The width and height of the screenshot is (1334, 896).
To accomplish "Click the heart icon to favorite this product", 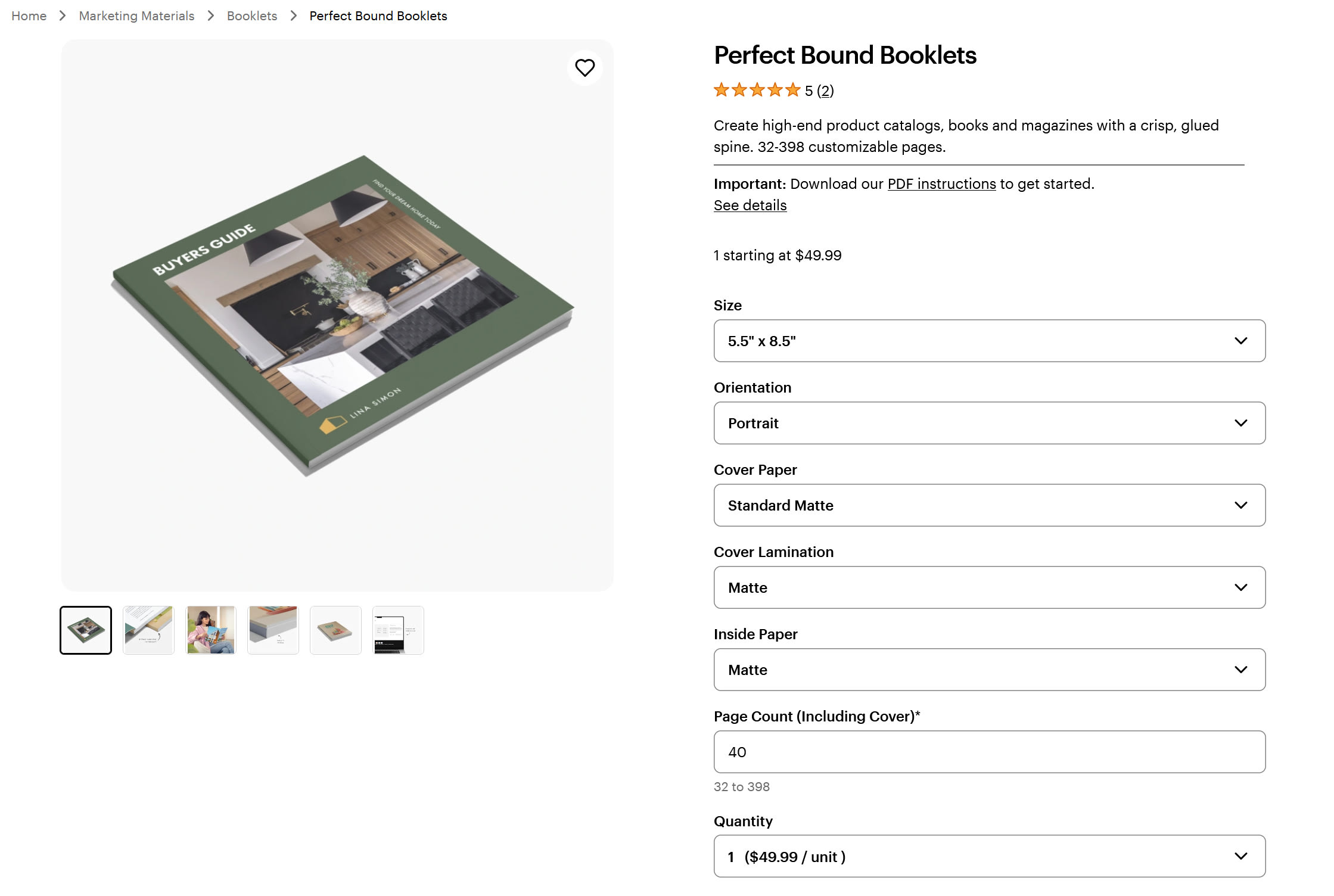I will click(x=584, y=68).
